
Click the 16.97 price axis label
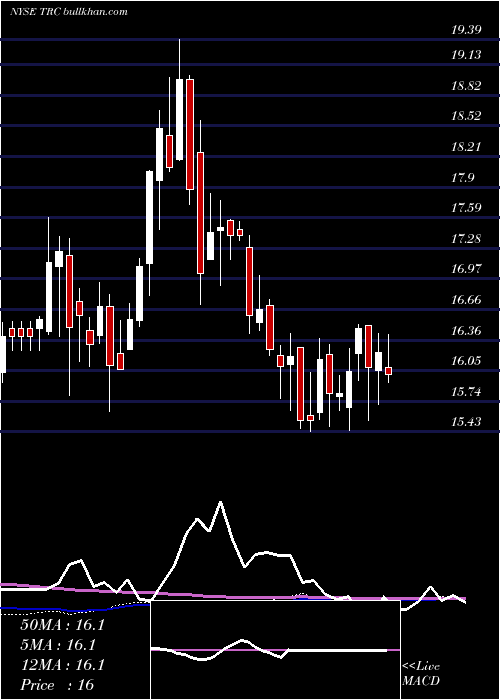466,269
